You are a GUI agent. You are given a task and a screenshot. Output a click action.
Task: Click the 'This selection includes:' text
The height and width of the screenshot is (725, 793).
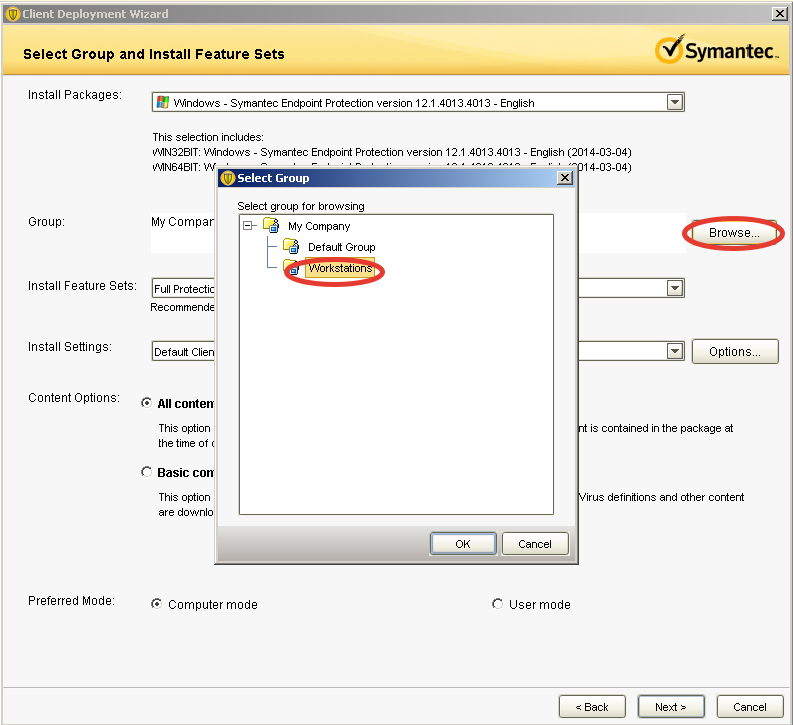click(208, 137)
